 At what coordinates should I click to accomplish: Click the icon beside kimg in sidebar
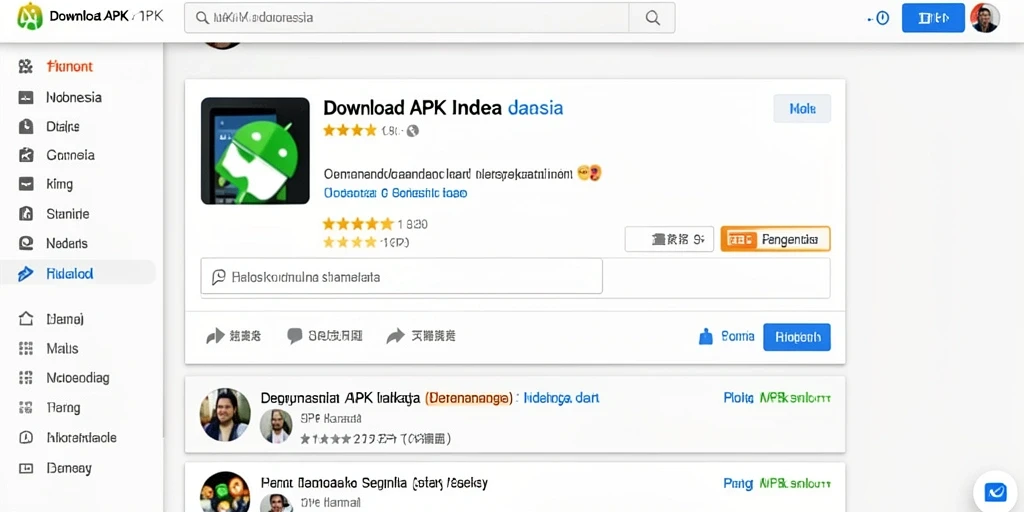25,184
